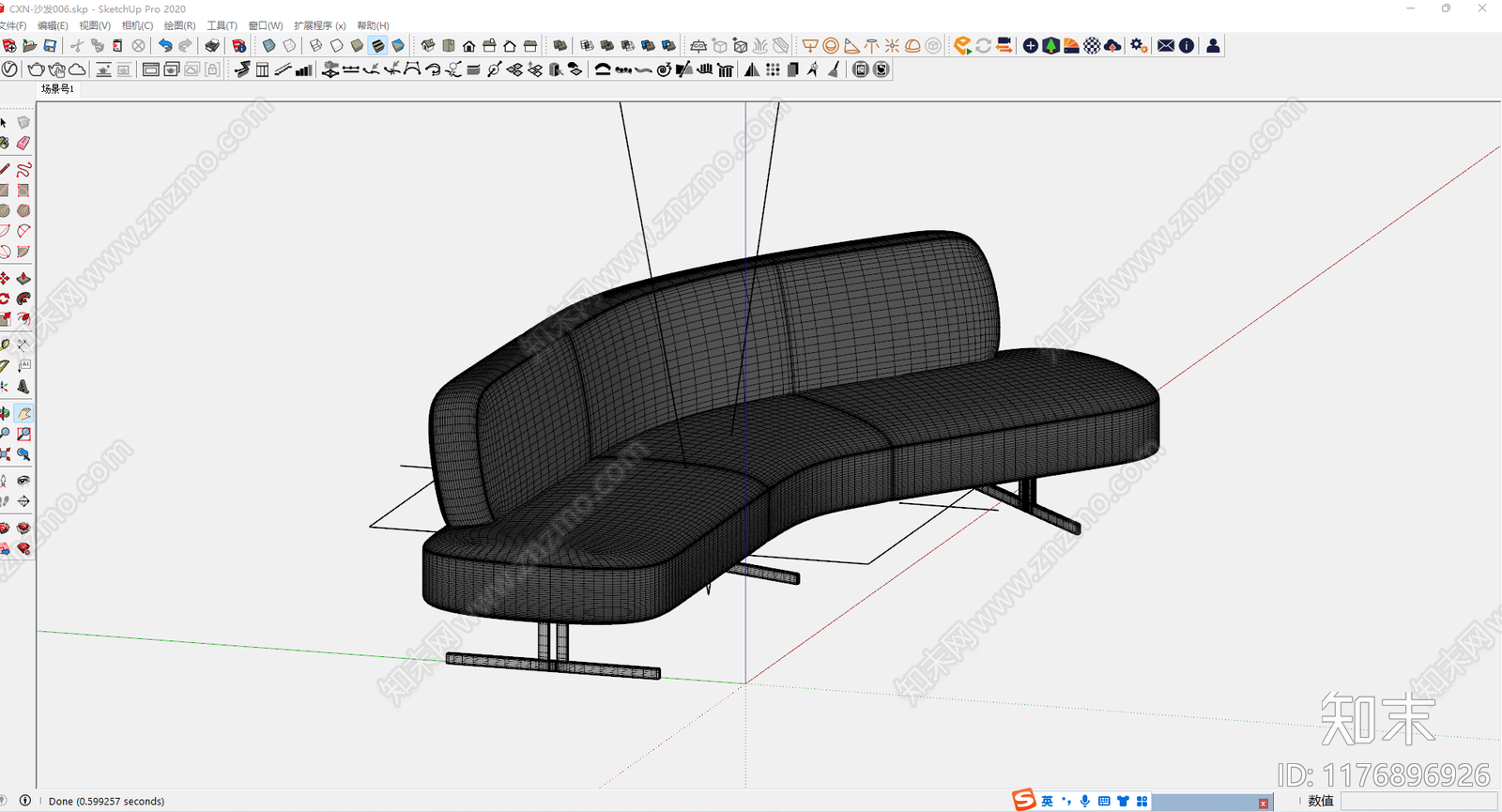Viewport: 1502px width, 812px height.
Task: Click the bar chart tool icon
Action: [x=303, y=69]
